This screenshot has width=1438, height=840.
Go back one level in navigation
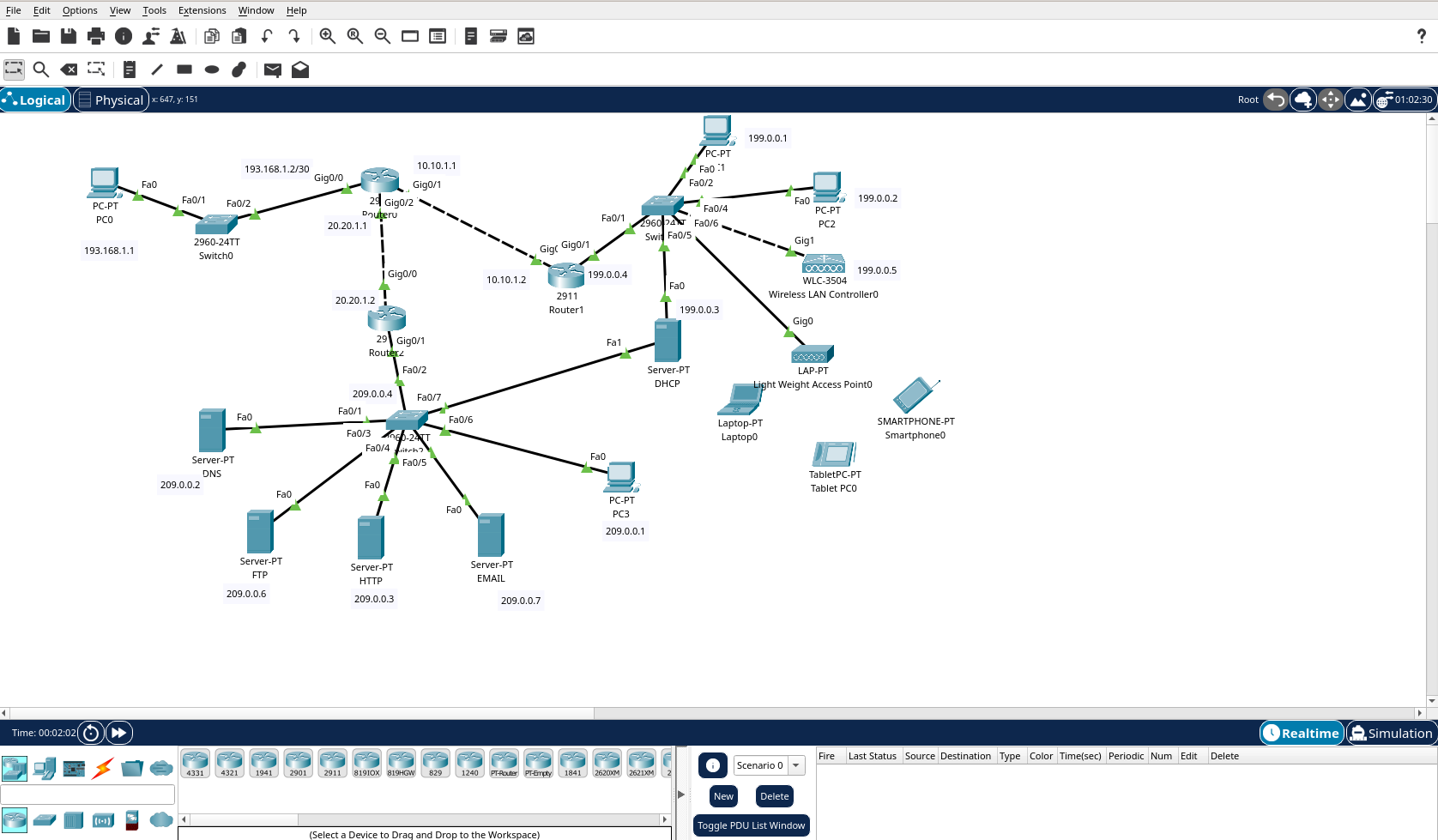1276,100
